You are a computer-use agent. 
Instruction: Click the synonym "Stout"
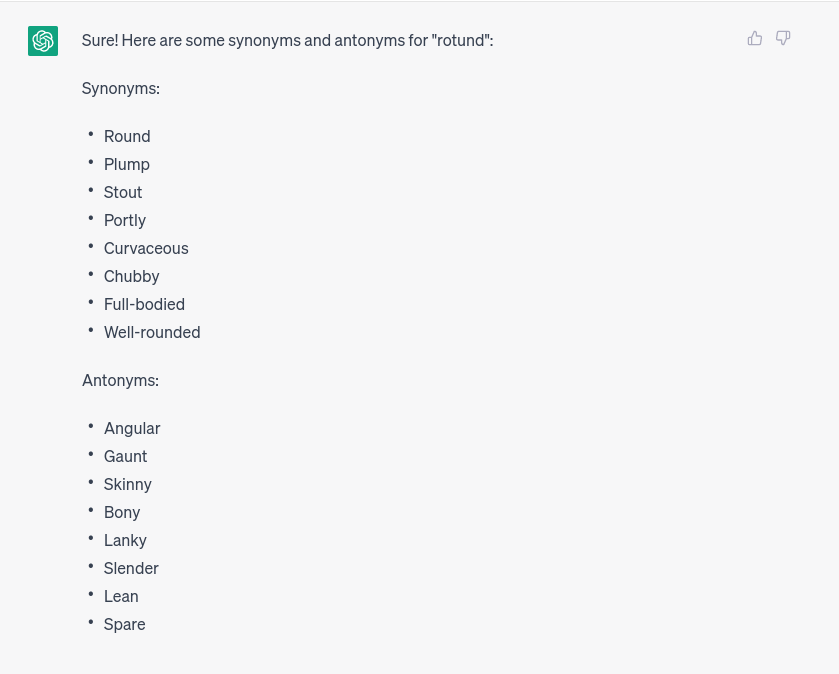(x=123, y=192)
